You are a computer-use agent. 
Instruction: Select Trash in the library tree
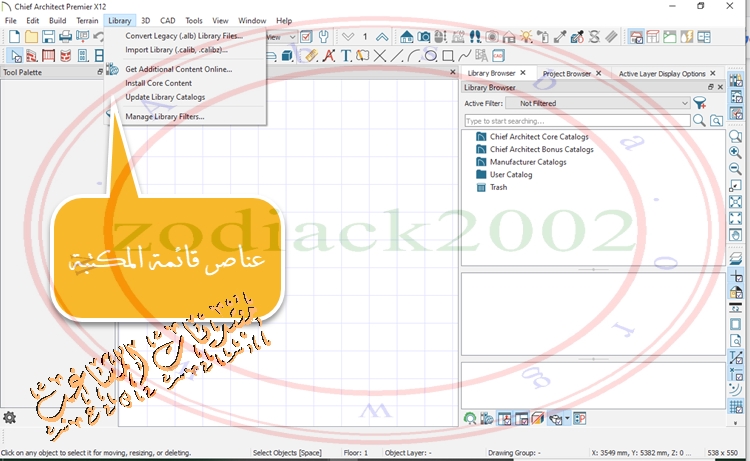(x=498, y=187)
